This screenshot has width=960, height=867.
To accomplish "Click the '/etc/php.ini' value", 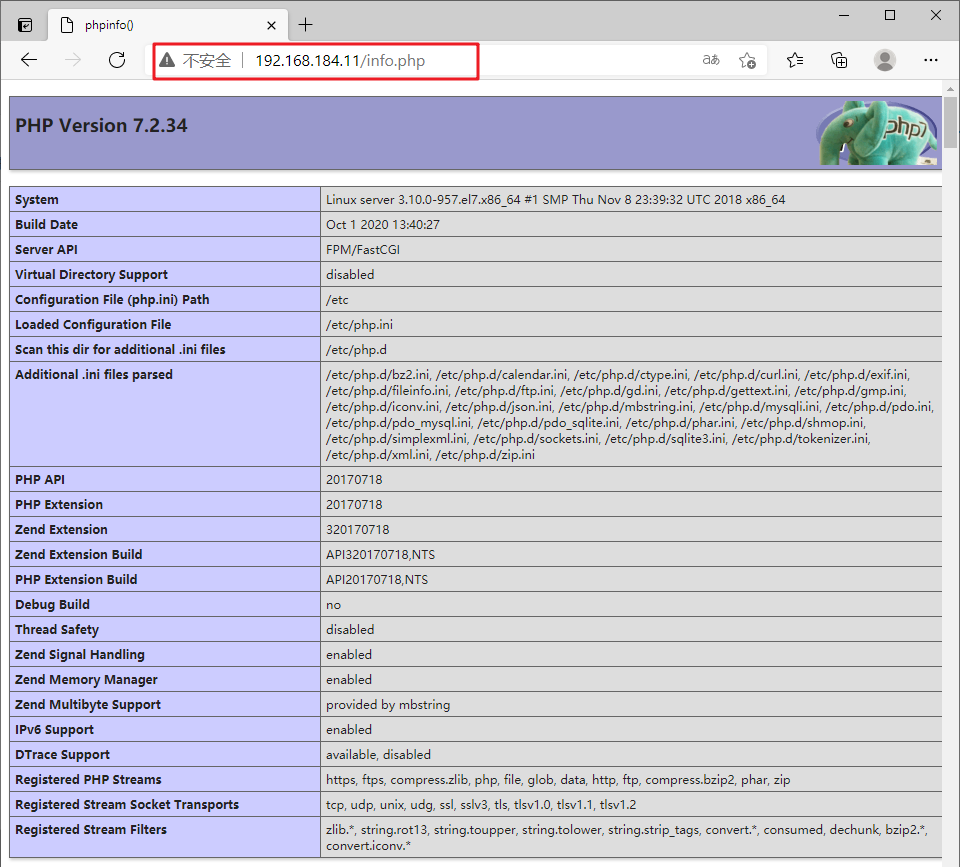I will coord(359,325).
